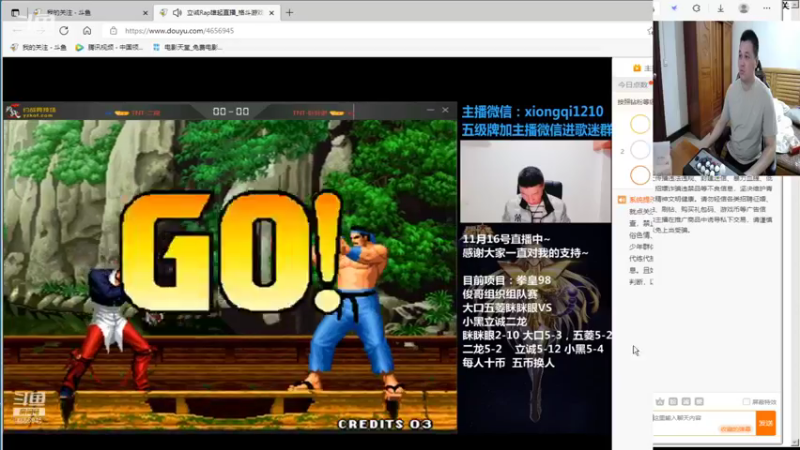The image size is (800, 450).
Task: Close the 我的关注 - 斗鱼 tab
Action: tap(145, 13)
